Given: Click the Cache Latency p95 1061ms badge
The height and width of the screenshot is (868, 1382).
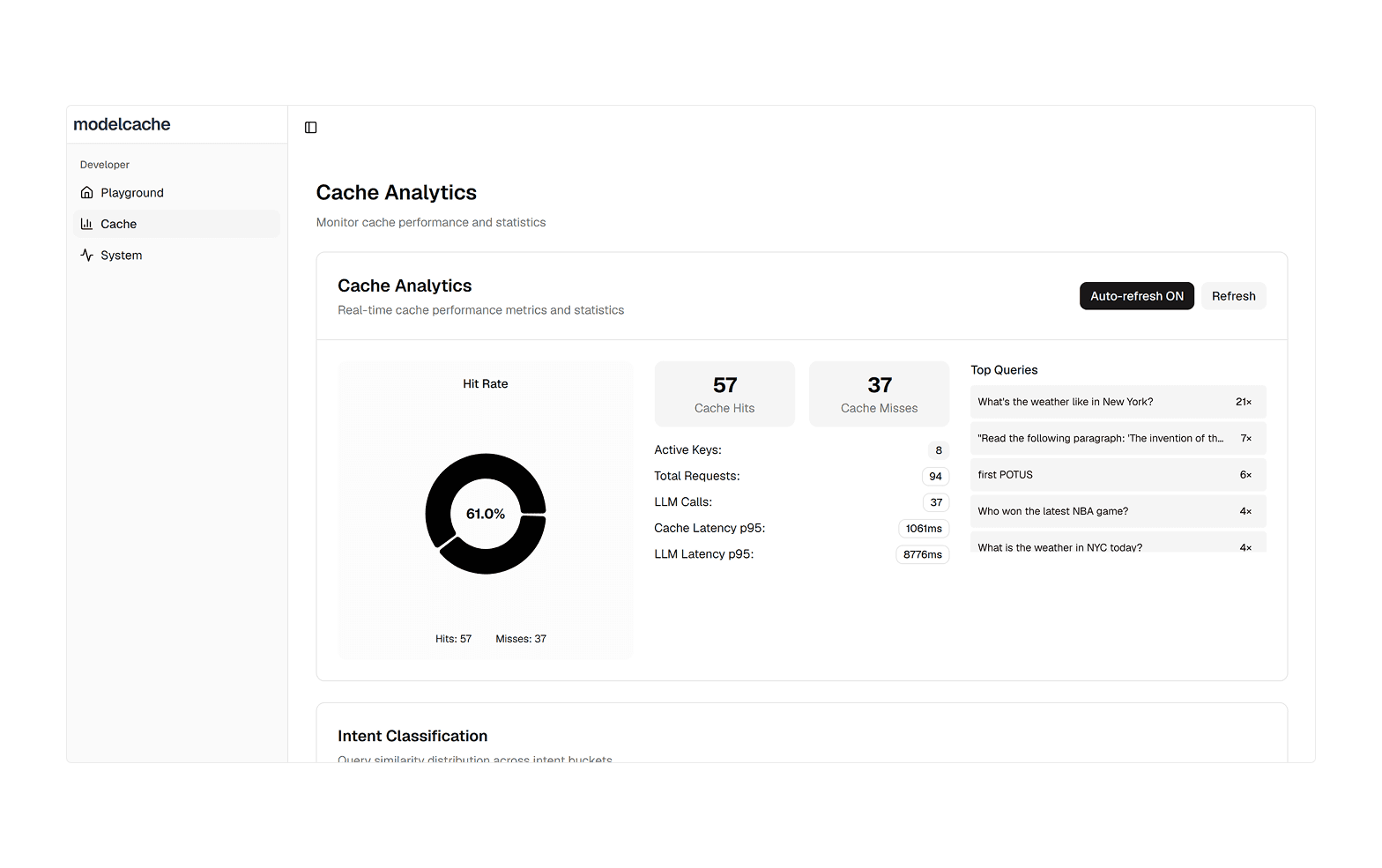Looking at the screenshot, I should pos(924,529).
